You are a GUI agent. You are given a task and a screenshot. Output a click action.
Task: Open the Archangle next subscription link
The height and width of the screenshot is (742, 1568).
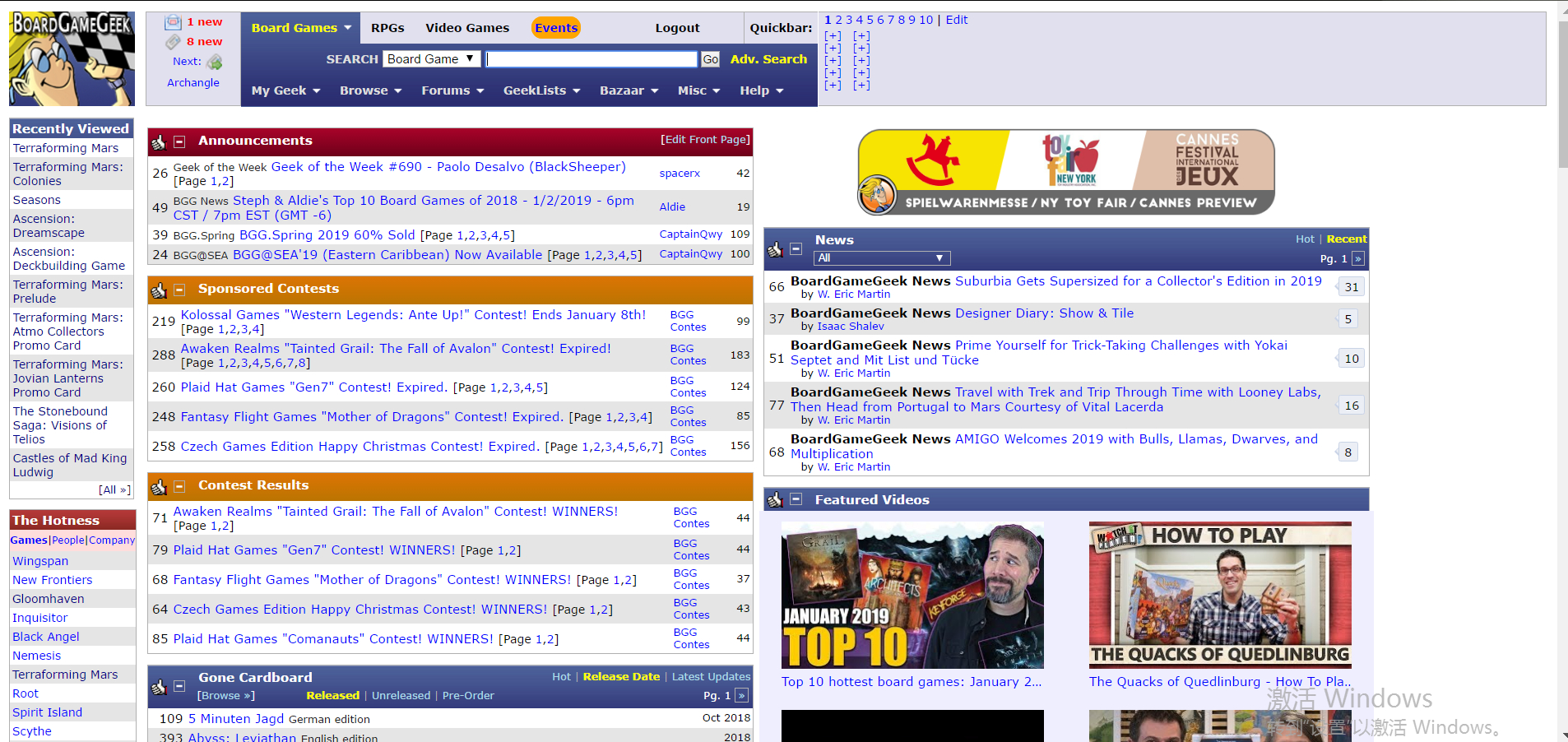pos(193,83)
